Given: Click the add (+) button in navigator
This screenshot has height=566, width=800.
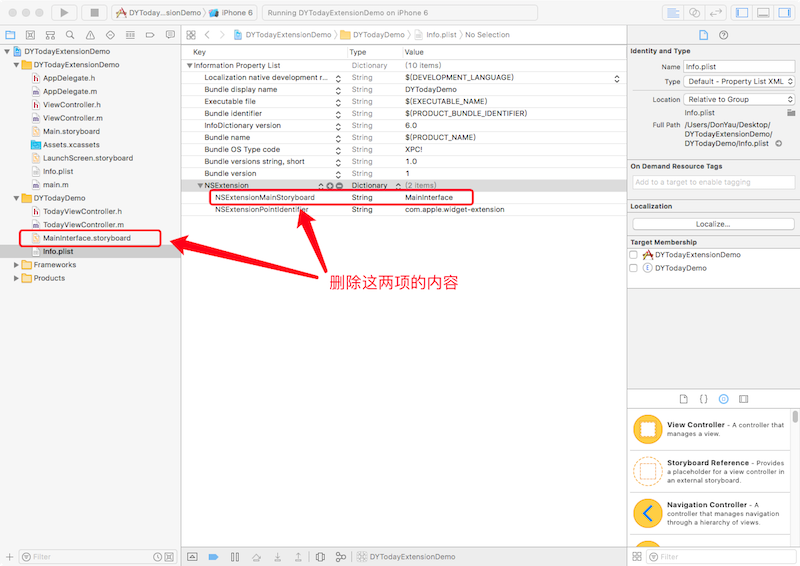Looking at the screenshot, I should [9, 557].
